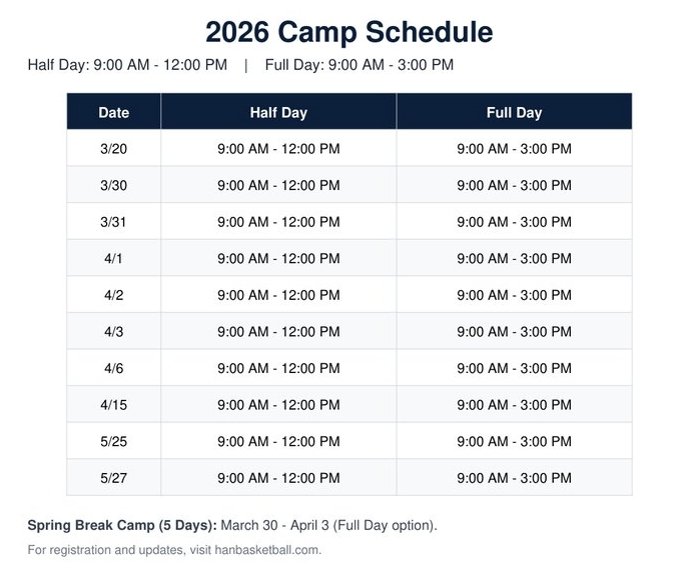Click the 2026 Camp Schedule title
The image size is (694, 571).
348,32
